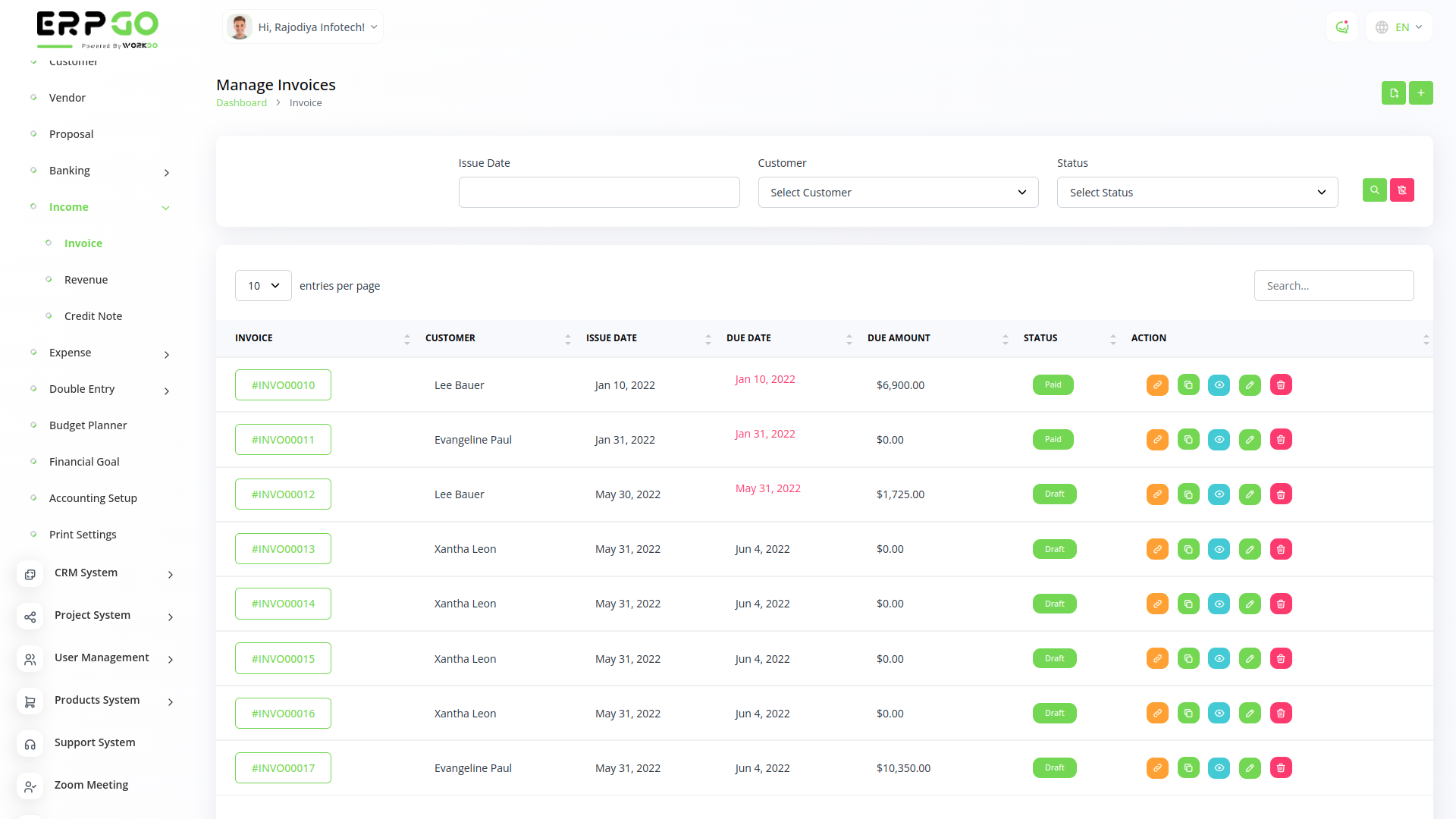The height and width of the screenshot is (819, 1456).
Task: Click the Issue Date input field
Action: click(x=598, y=193)
